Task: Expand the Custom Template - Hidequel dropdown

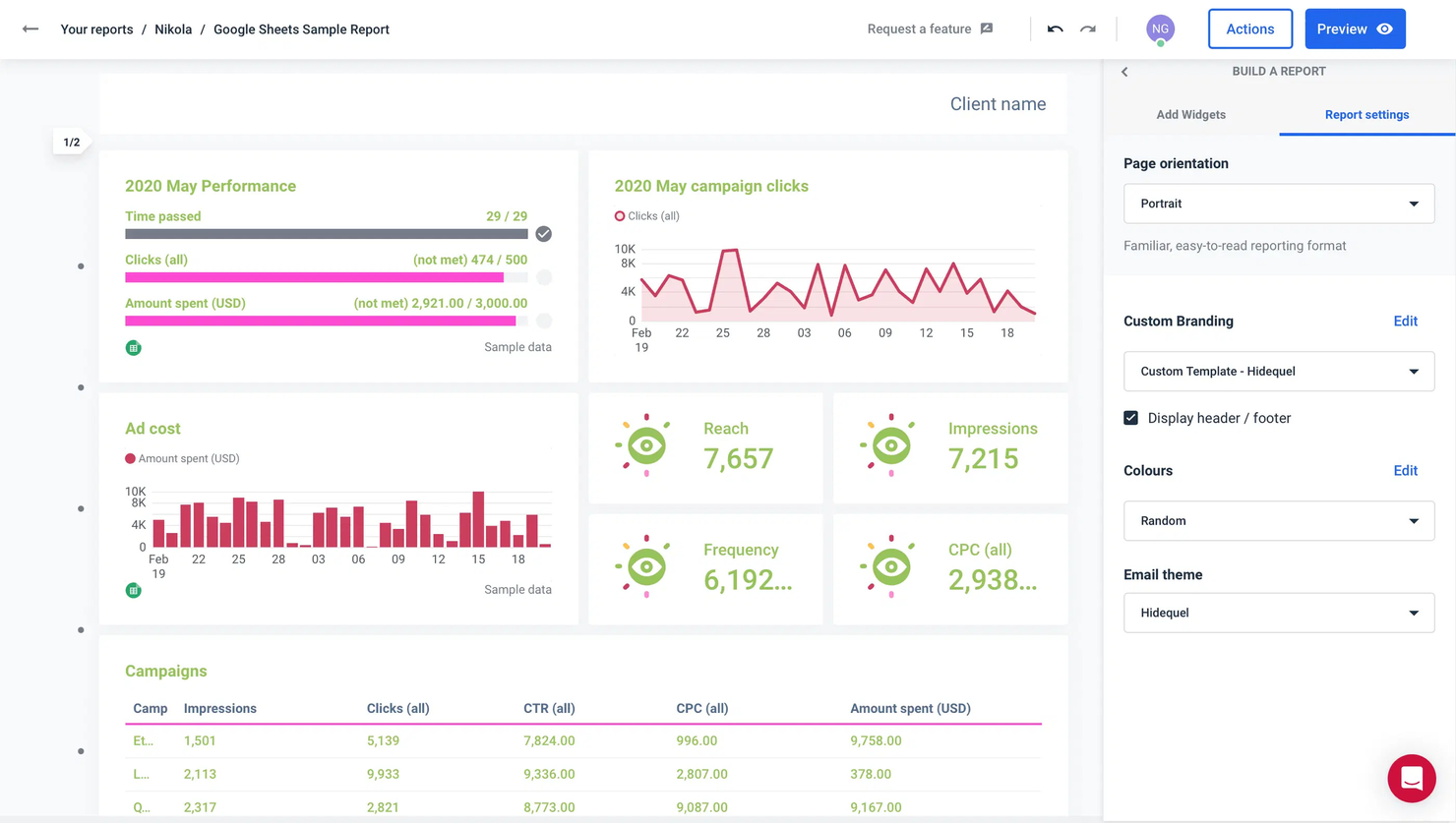Action: click(x=1278, y=372)
